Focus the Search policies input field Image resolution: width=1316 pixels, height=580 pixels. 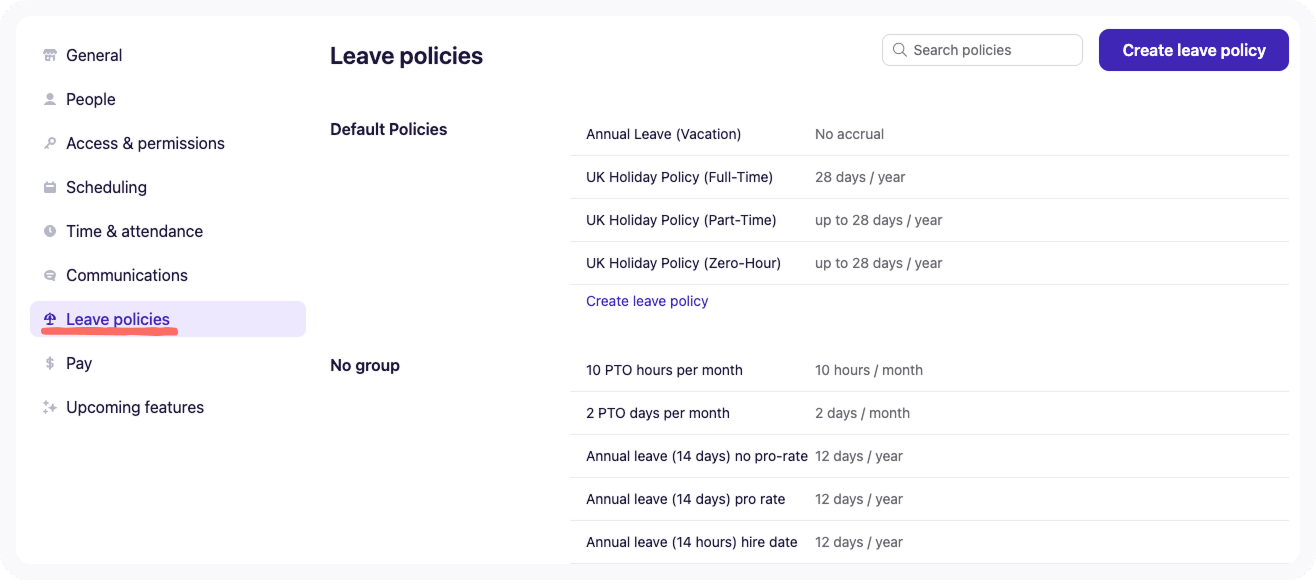coord(990,50)
